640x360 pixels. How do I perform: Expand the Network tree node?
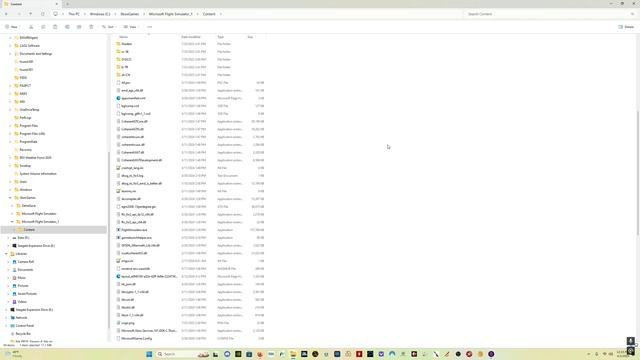tap(6, 318)
